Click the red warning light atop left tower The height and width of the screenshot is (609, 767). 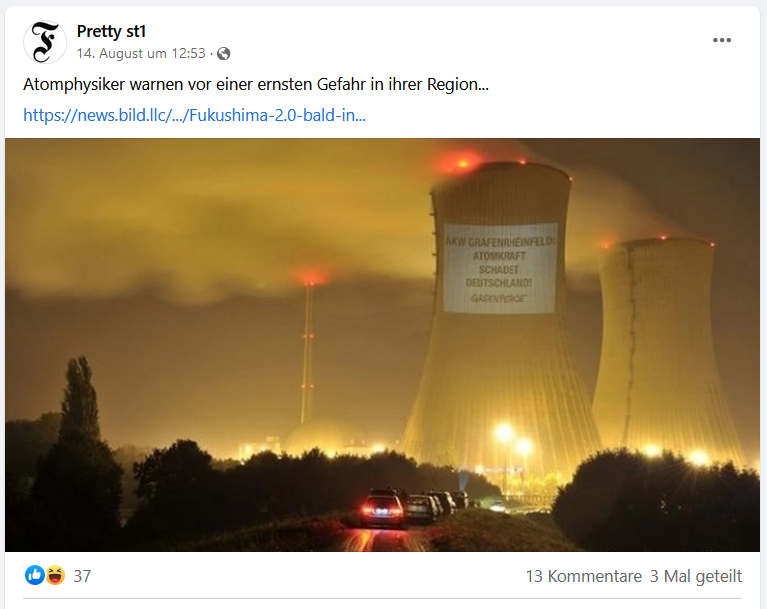[462, 162]
